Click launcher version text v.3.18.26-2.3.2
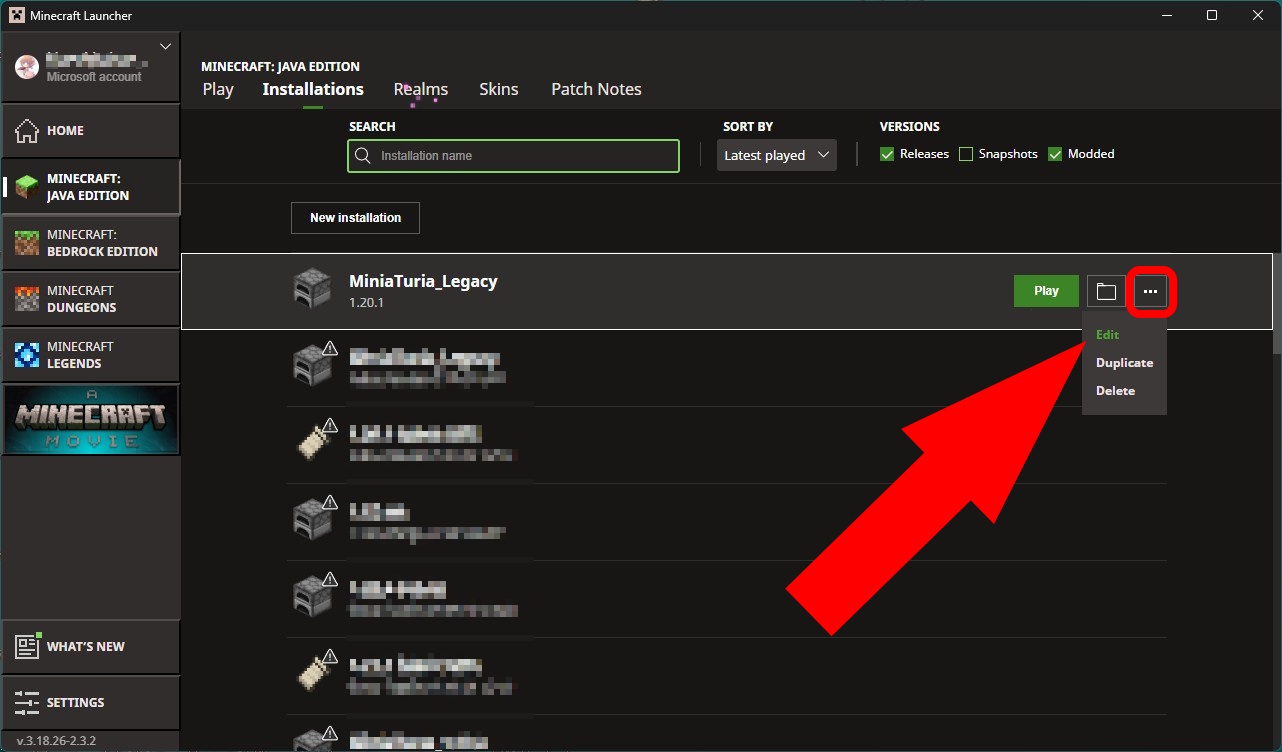 (56, 741)
